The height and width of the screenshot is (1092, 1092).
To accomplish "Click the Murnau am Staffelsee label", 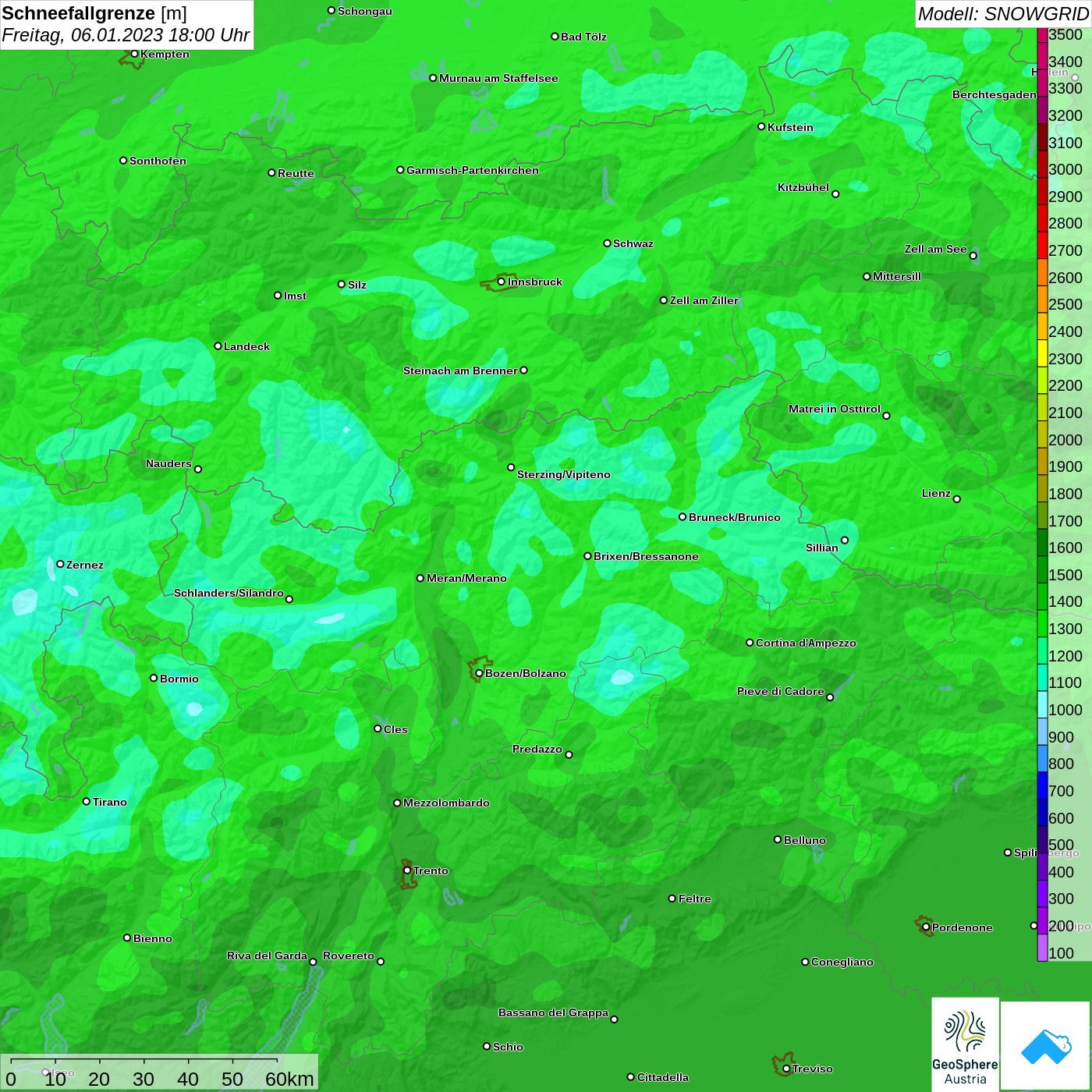I will [x=499, y=78].
